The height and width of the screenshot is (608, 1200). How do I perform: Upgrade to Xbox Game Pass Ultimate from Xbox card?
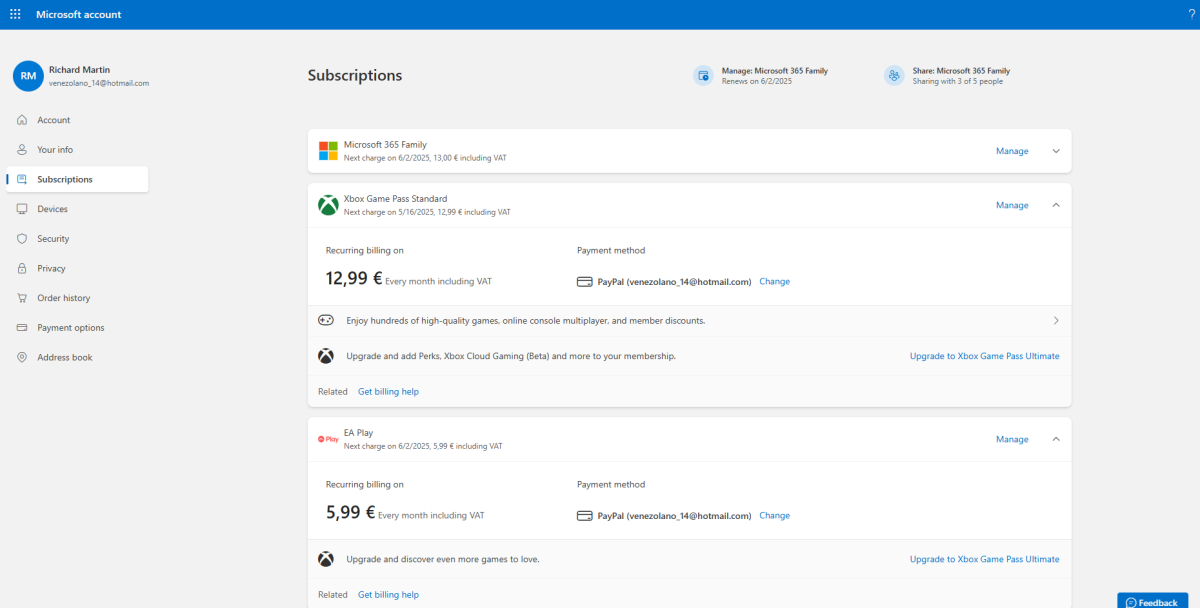click(x=984, y=356)
